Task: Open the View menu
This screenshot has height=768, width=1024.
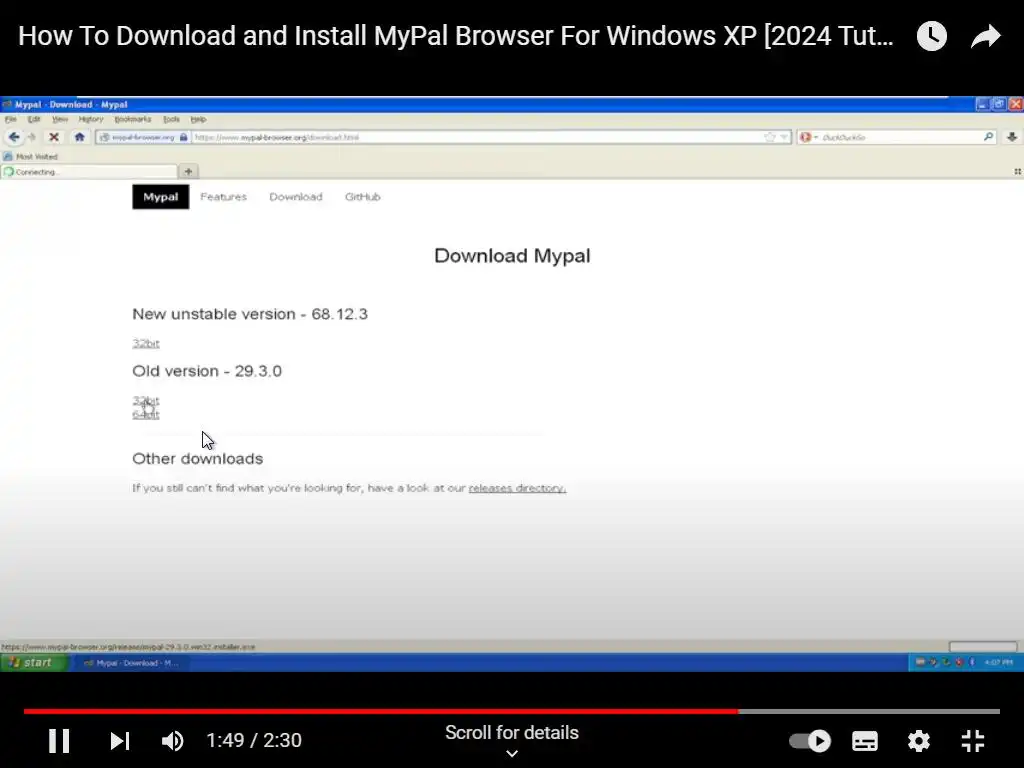Action: click(x=60, y=120)
